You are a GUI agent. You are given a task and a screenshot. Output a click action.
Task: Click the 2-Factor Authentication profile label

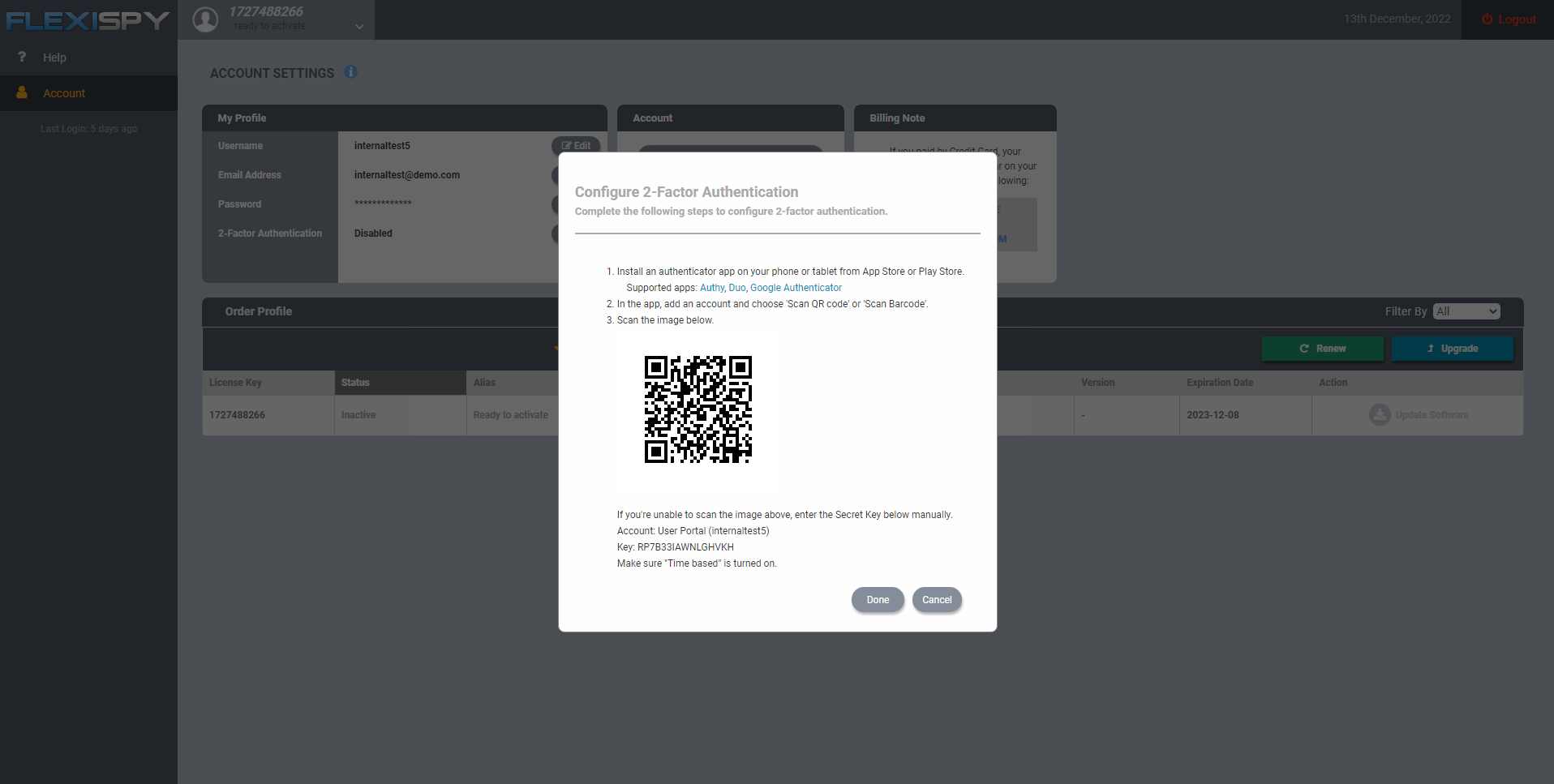[270, 233]
